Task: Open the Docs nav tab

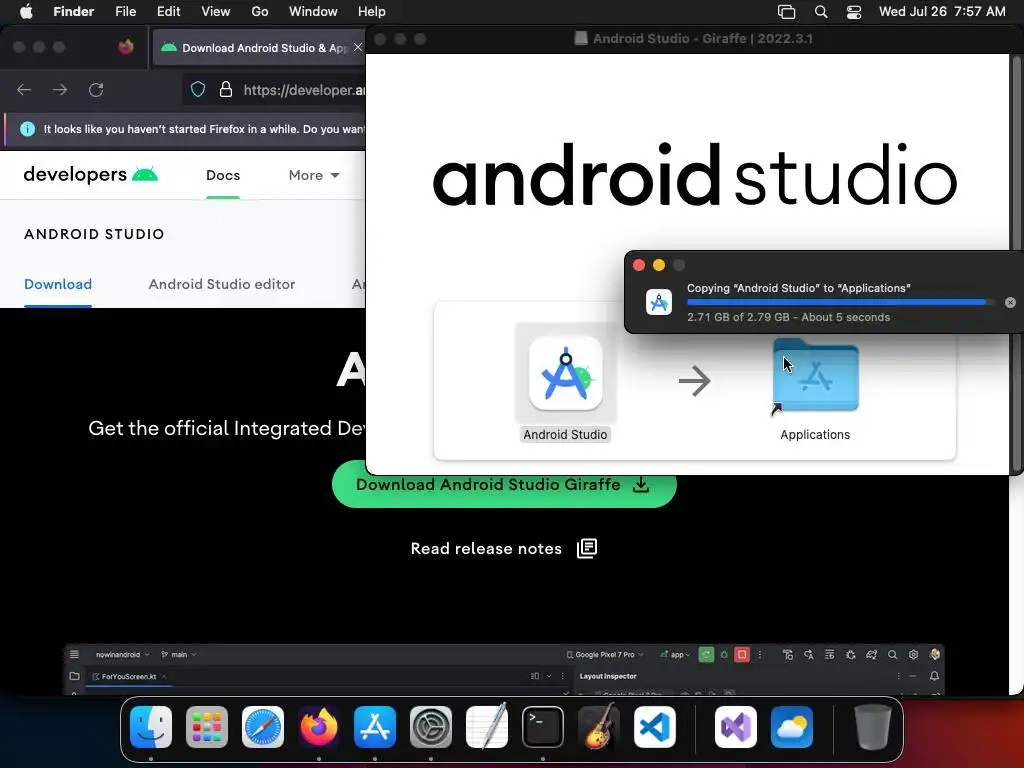Action: tap(223, 175)
